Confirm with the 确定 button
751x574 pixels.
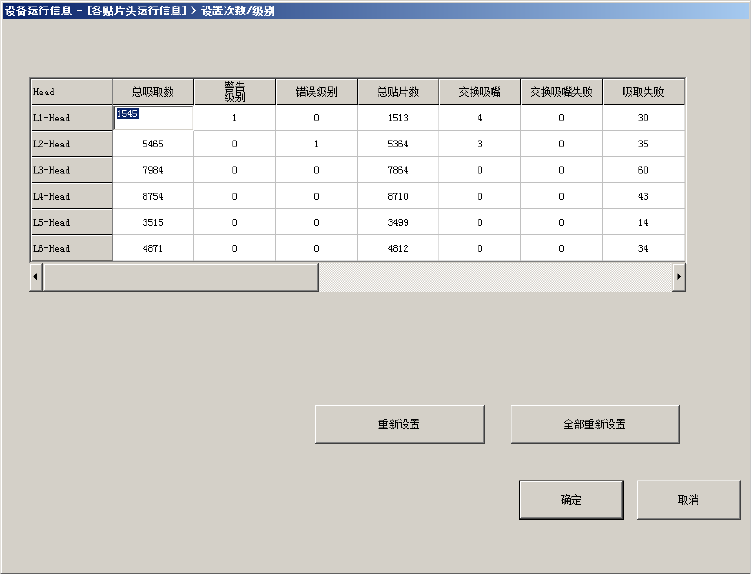tap(571, 500)
